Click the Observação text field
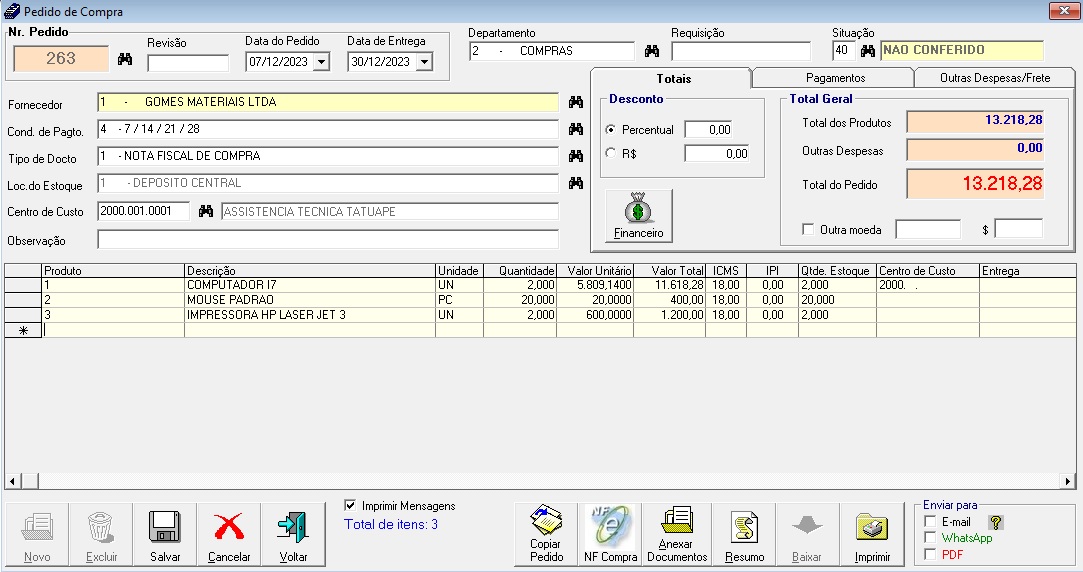Screen dimensions: 1083x572 [328, 240]
